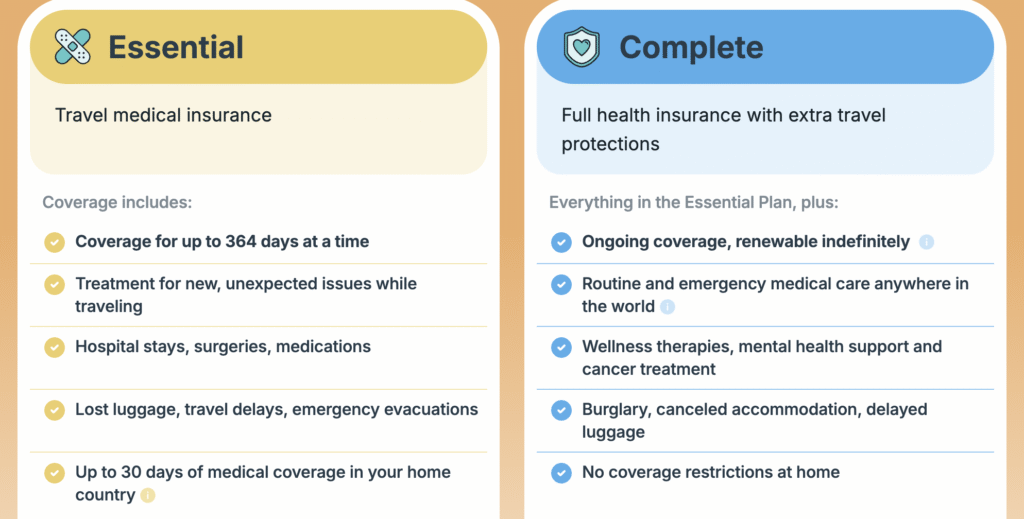Click the heart shield icon beside Complete
1024x519 pixels.
click(x=581, y=47)
